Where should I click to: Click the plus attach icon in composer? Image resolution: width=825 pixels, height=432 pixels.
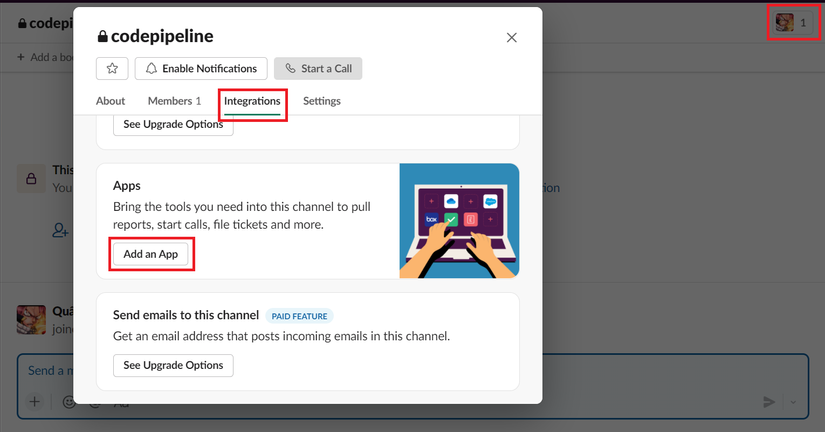pos(34,402)
